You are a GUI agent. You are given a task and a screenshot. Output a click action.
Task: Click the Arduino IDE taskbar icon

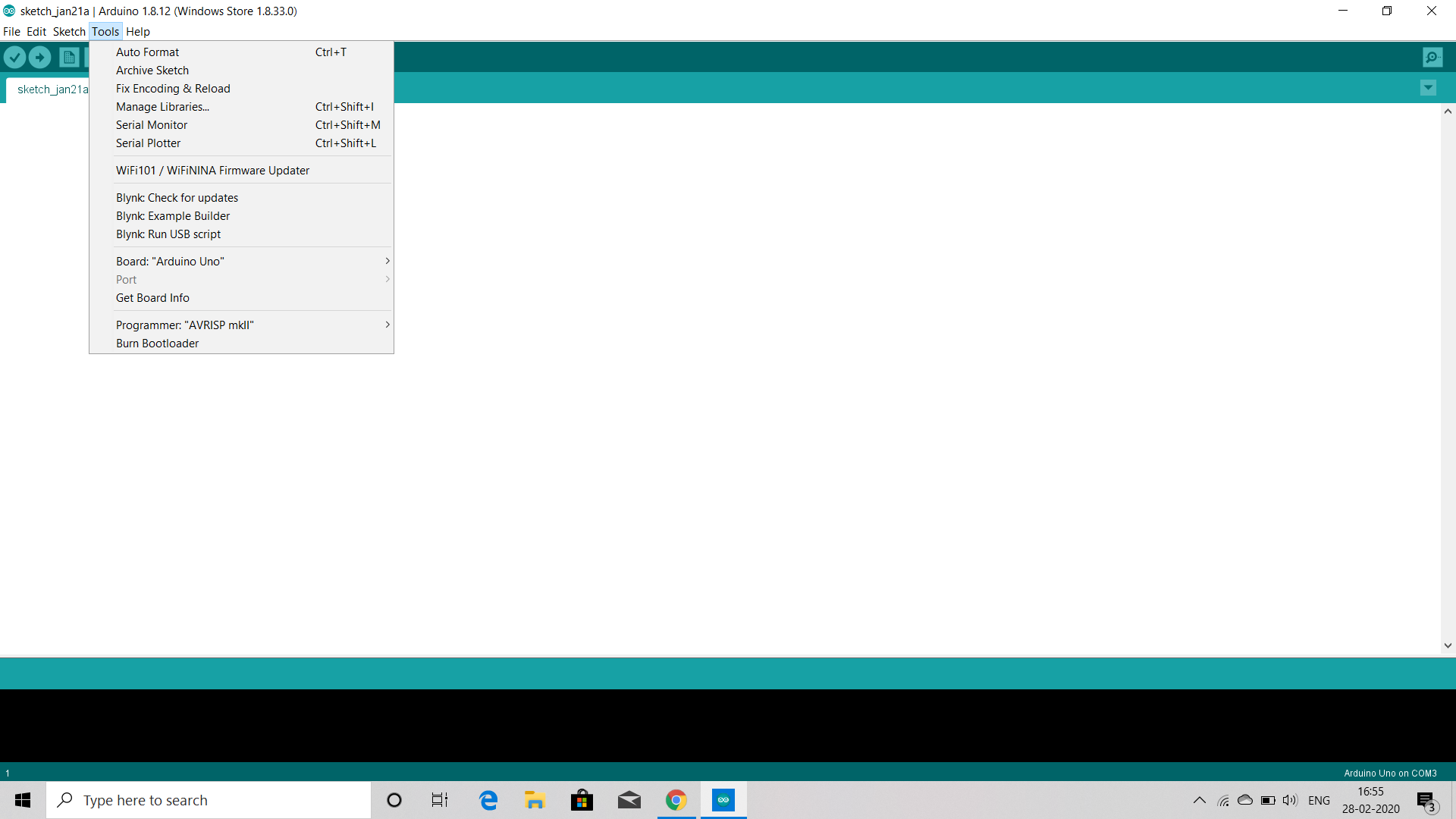[x=723, y=800]
